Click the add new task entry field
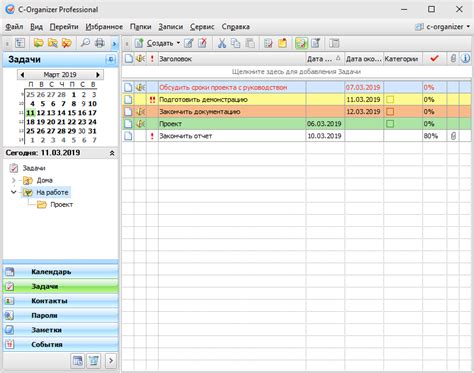474x373 pixels. [x=296, y=72]
